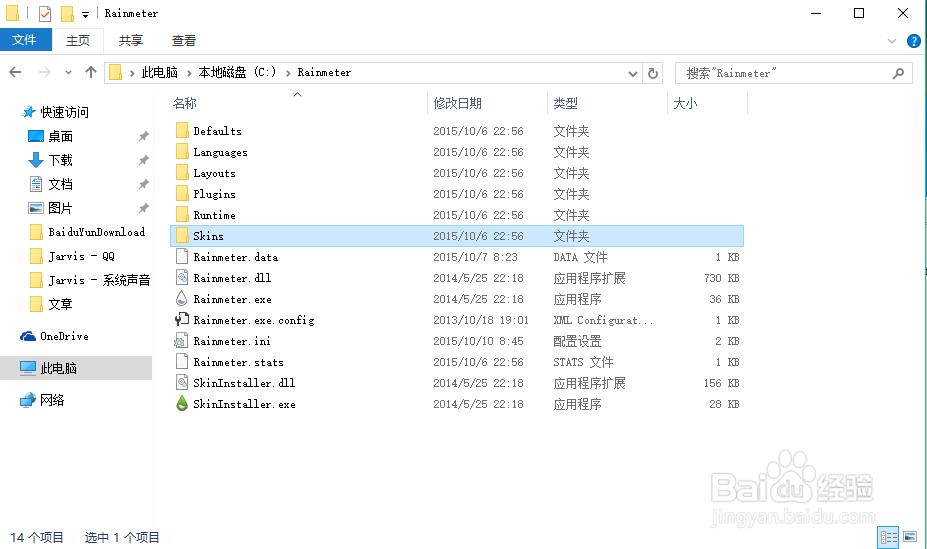Image resolution: width=927 pixels, height=549 pixels.
Task: Click the Plugins folder icon
Action: tap(182, 194)
